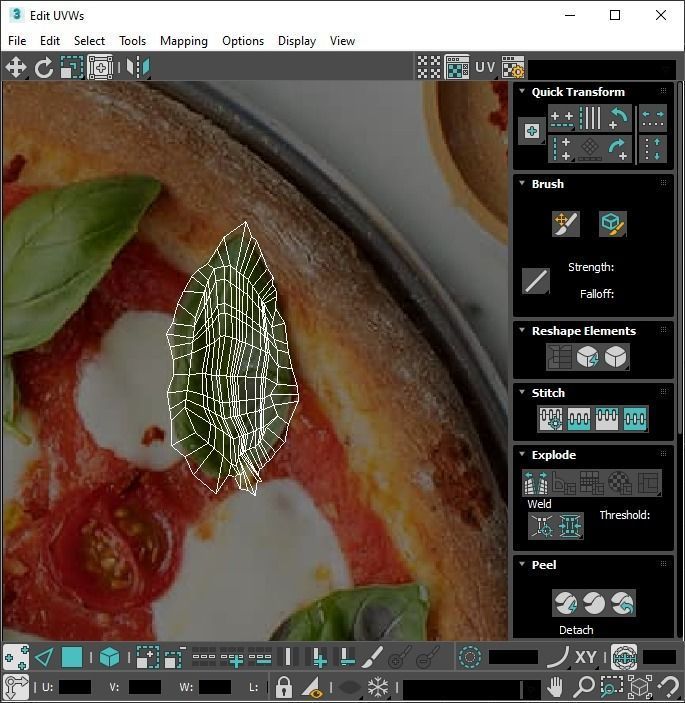Click Relax Until Flat icon
This screenshot has width=685, height=703.
pos(587,357)
